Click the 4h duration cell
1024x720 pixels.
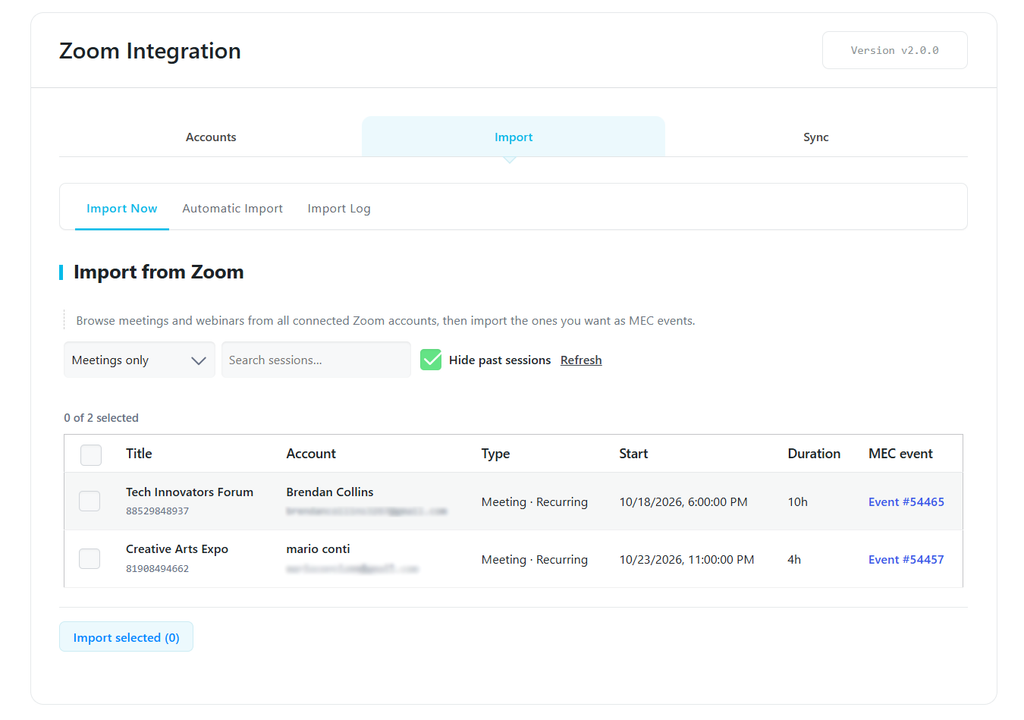794,559
